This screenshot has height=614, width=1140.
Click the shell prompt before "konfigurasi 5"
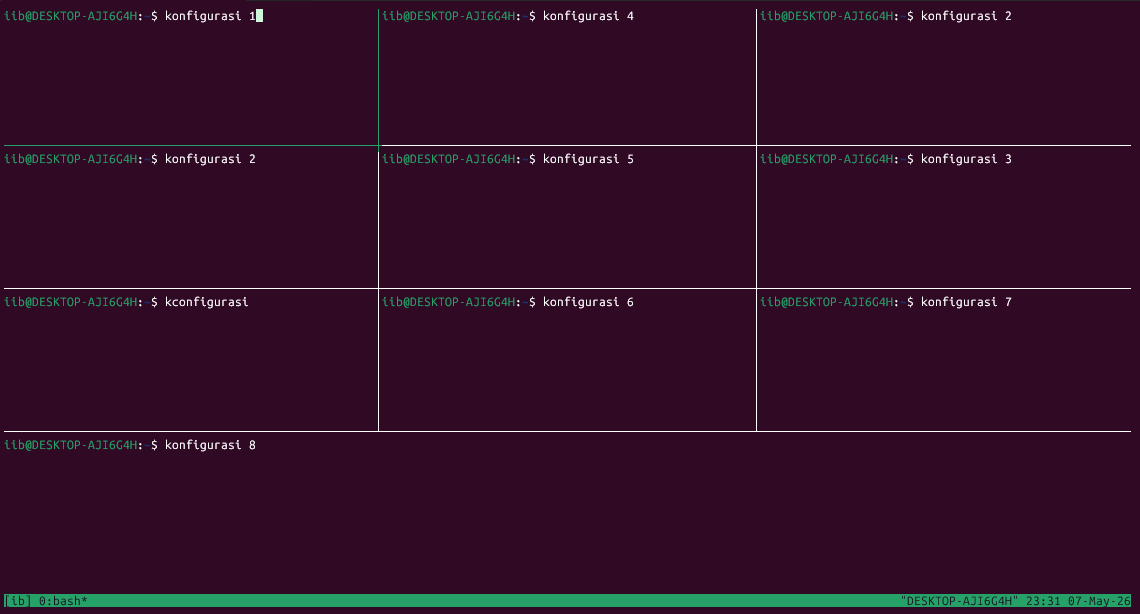point(459,159)
